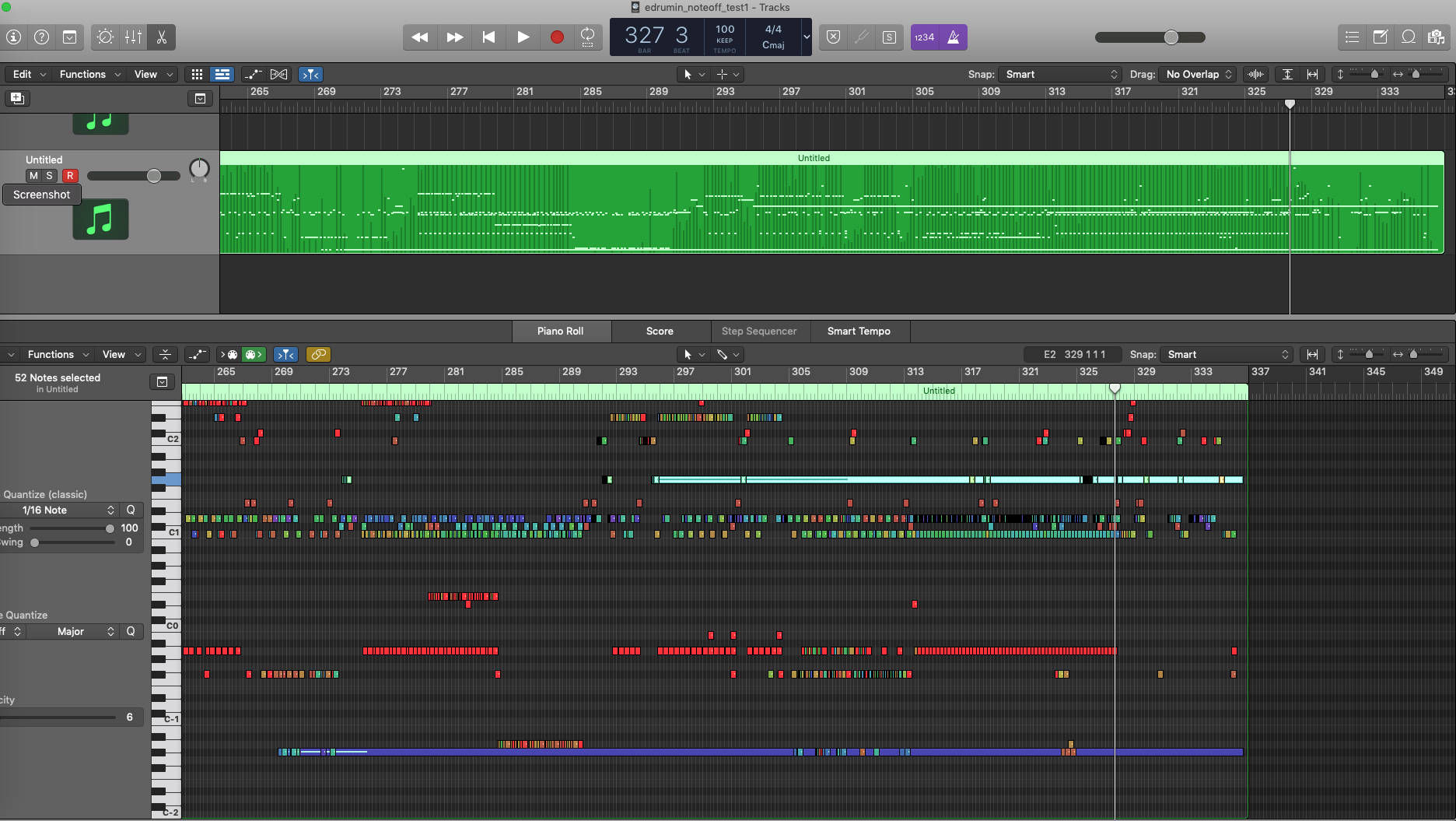Screen dimensions: 1456x821
Task: Open the Drag No Overlap dropdown
Action: click(x=1198, y=74)
